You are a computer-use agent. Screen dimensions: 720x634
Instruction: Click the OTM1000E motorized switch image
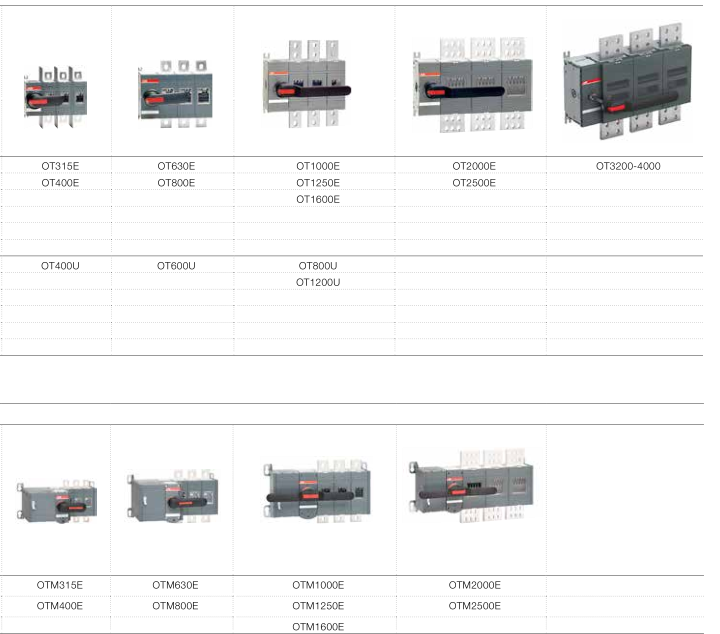tap(317, 490)
